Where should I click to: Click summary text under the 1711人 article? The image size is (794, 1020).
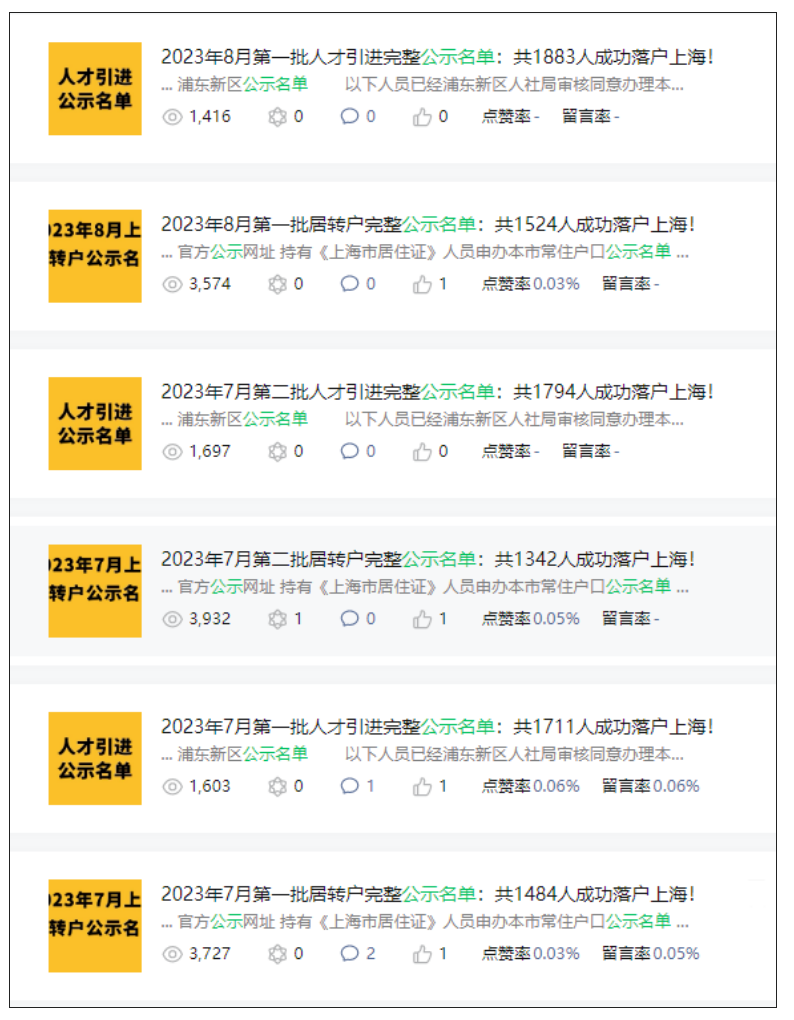tap(423, 755)
